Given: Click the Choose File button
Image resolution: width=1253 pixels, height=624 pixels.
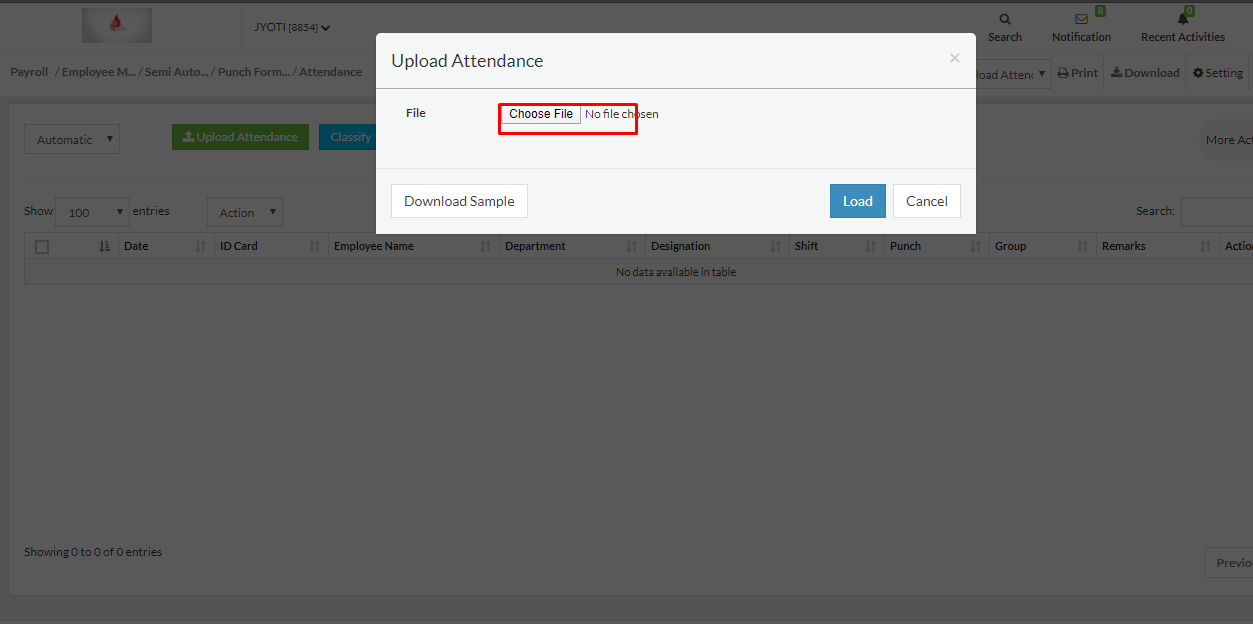Looking at the screenshot, I should tap(541, 114).
